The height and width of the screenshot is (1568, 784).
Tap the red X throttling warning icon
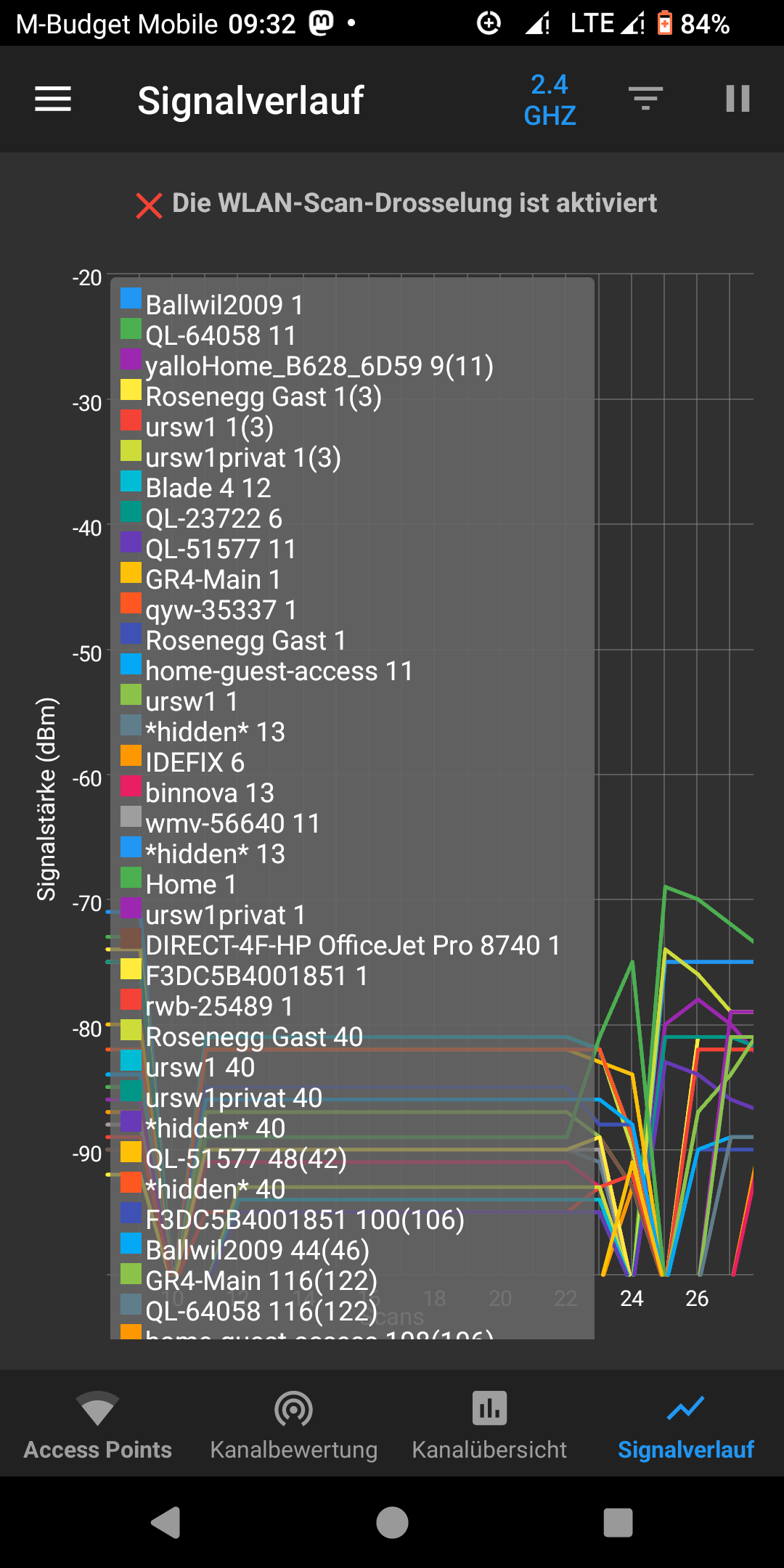pyautogui.click(x=149, y=205)
